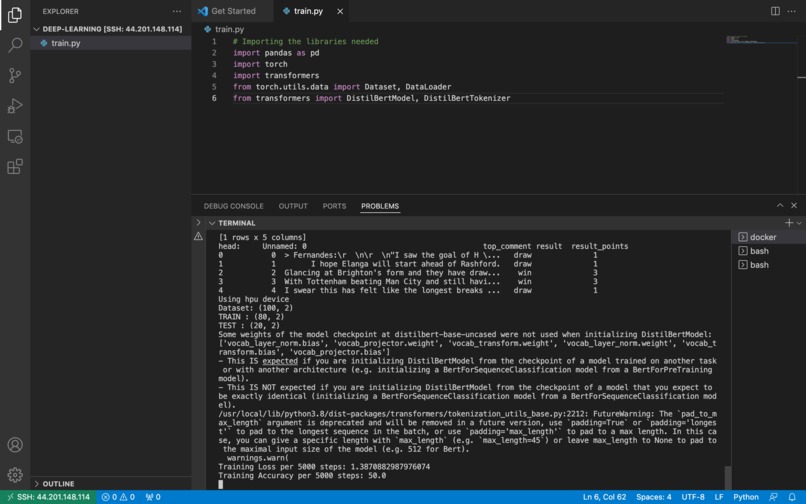Image resolution: width=806 pixels, height=504 pixels.
Task: Select the second bash terminal instance
Action: (x=768, y=265)
